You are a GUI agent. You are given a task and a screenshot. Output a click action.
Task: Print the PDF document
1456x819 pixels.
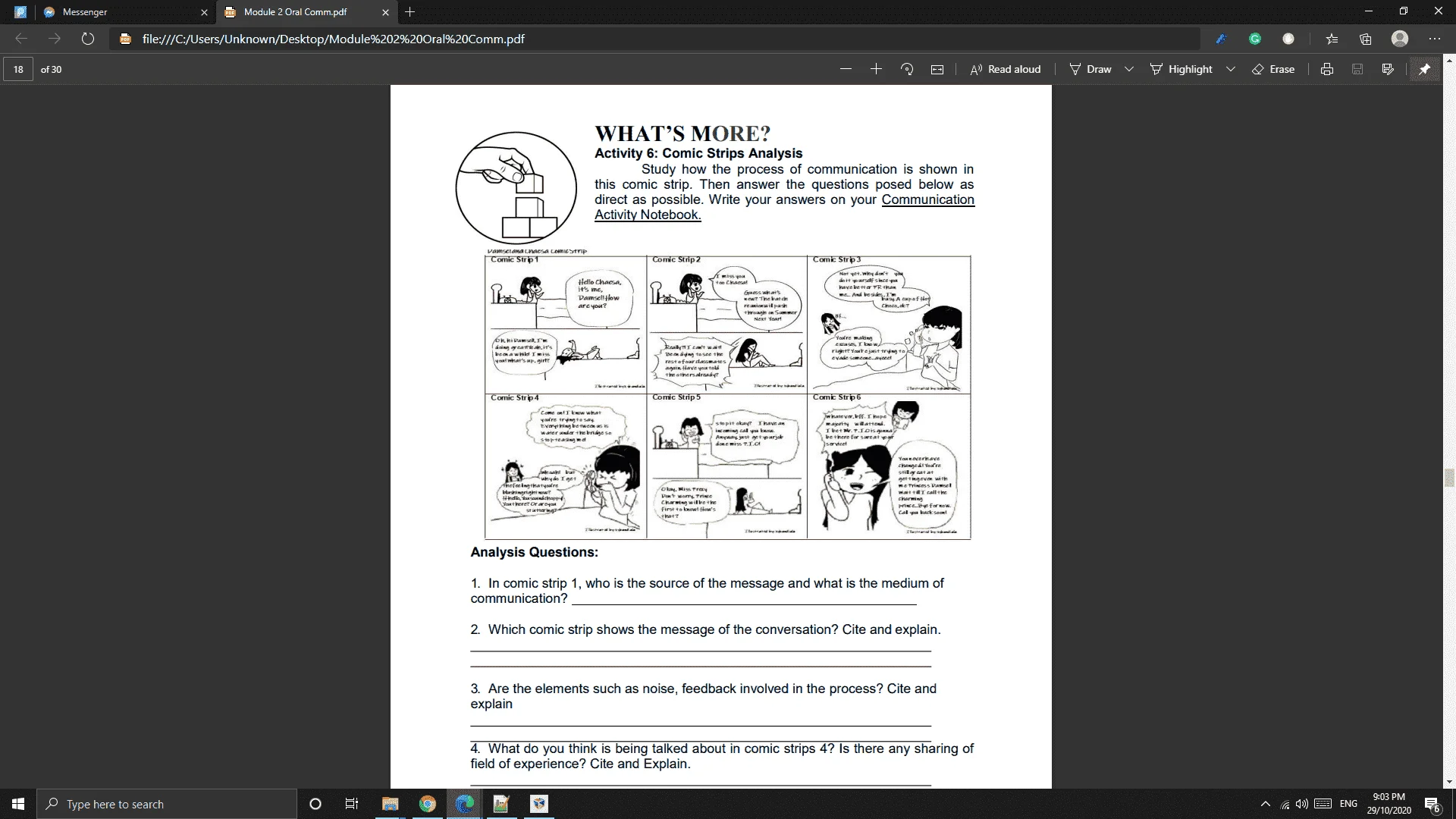point(1327,69)
